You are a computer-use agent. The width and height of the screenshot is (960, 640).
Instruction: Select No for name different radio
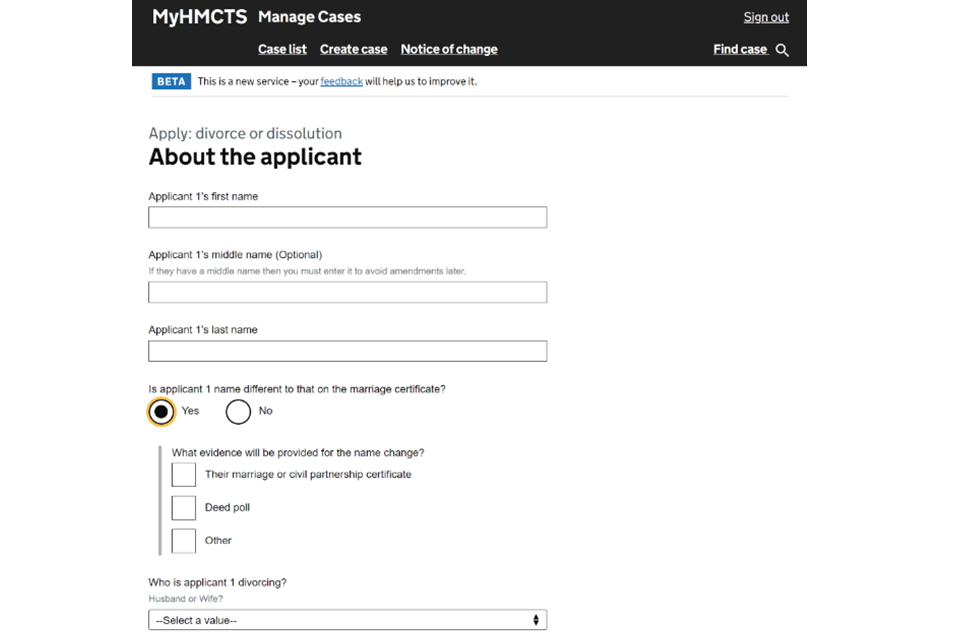click(238, 411)
